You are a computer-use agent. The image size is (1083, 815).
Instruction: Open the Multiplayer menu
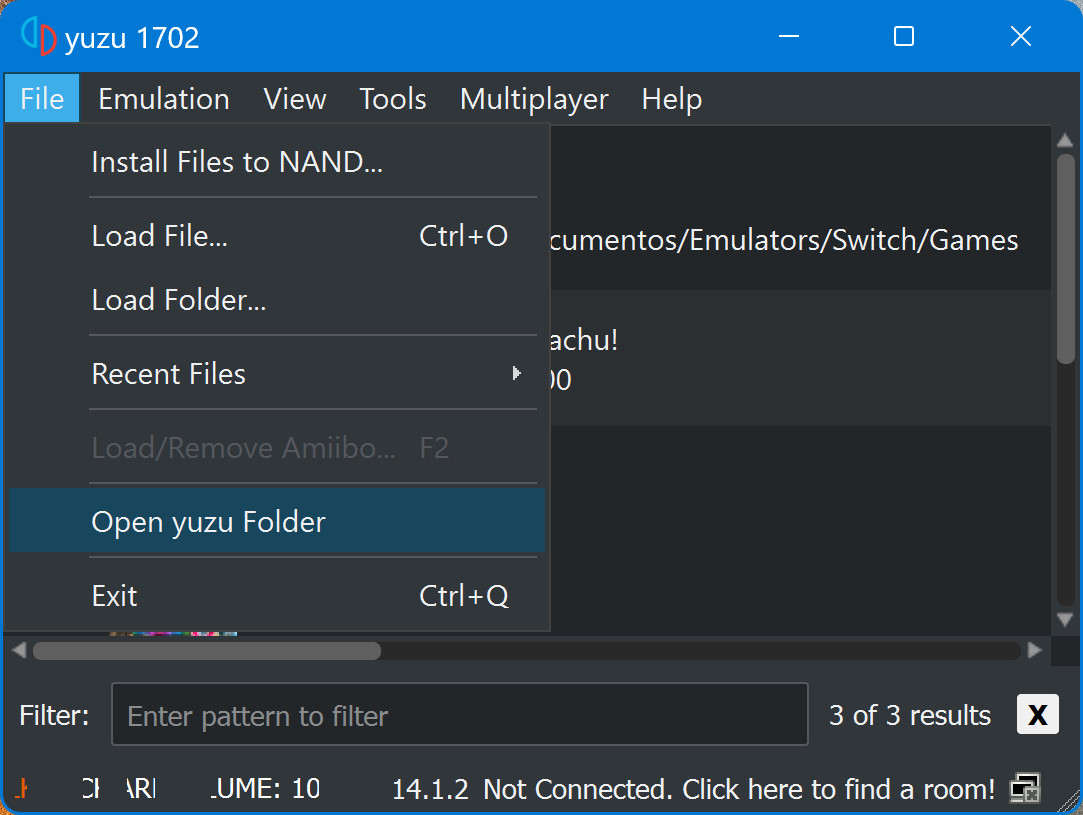(534, 99)
